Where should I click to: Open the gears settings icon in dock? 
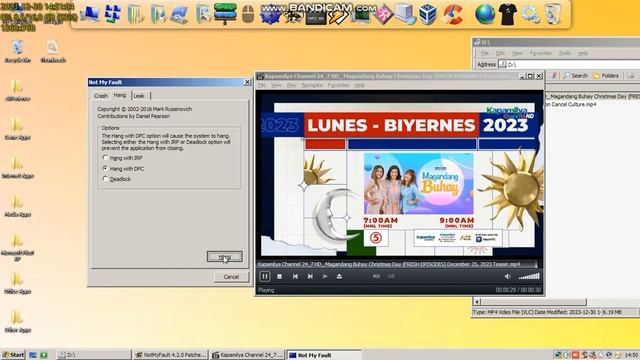pyautogui.click(x=530, y=15)
